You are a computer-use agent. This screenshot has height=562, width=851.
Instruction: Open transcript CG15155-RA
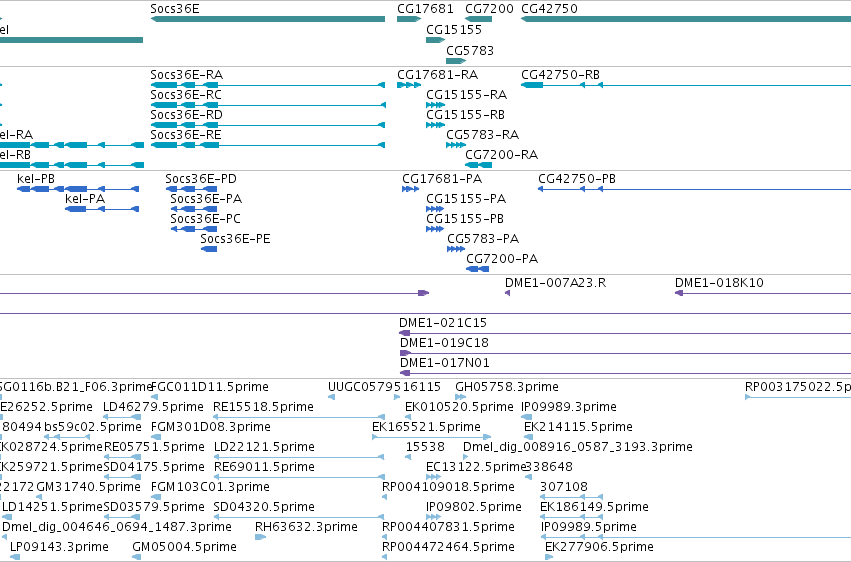point(436,105)
